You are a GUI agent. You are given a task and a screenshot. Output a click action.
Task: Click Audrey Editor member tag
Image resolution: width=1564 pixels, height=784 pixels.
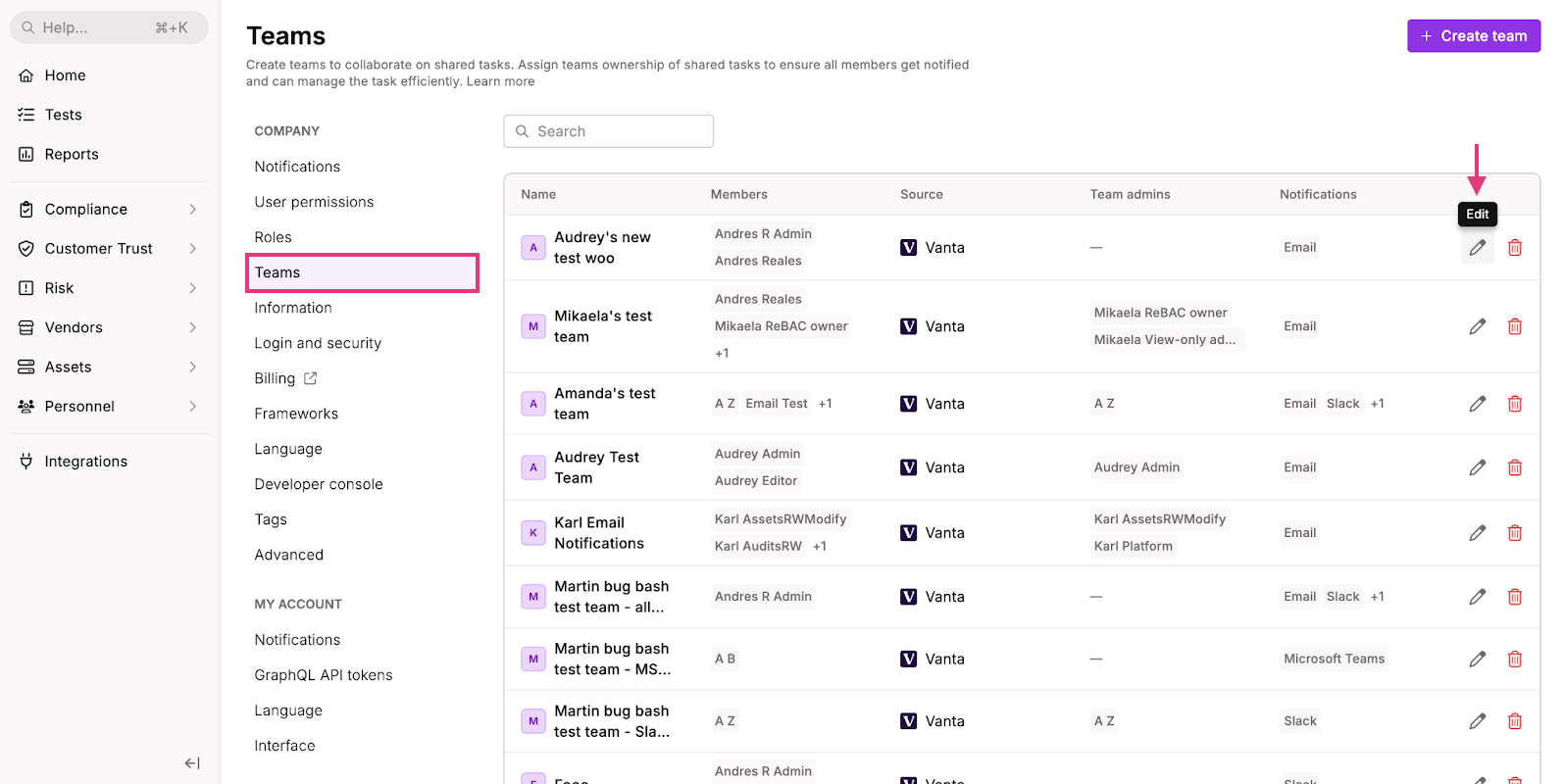tap(756, 481)
